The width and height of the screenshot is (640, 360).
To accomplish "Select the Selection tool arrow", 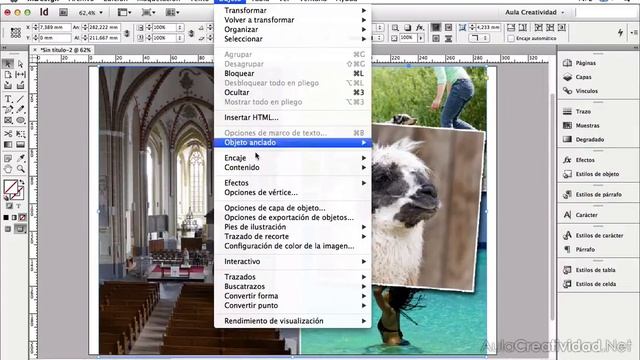I will pyautogui.click(x=8, y=64).
